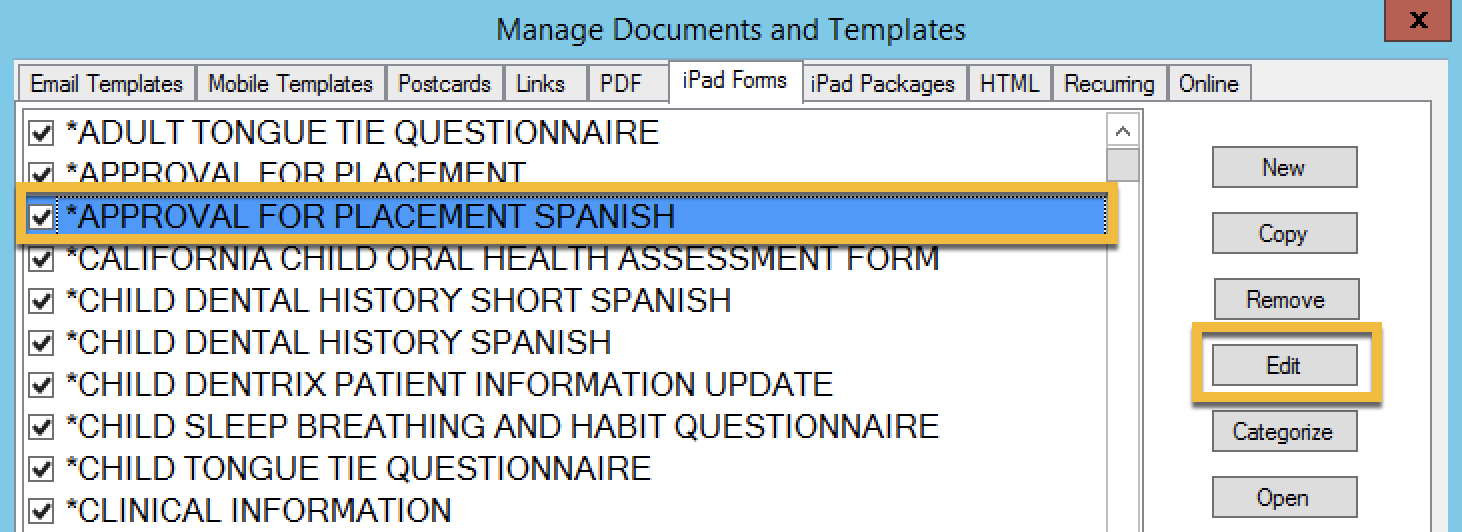Click the New button
This screenshot has height=532, width=1462.
(x=1283, y=167)
